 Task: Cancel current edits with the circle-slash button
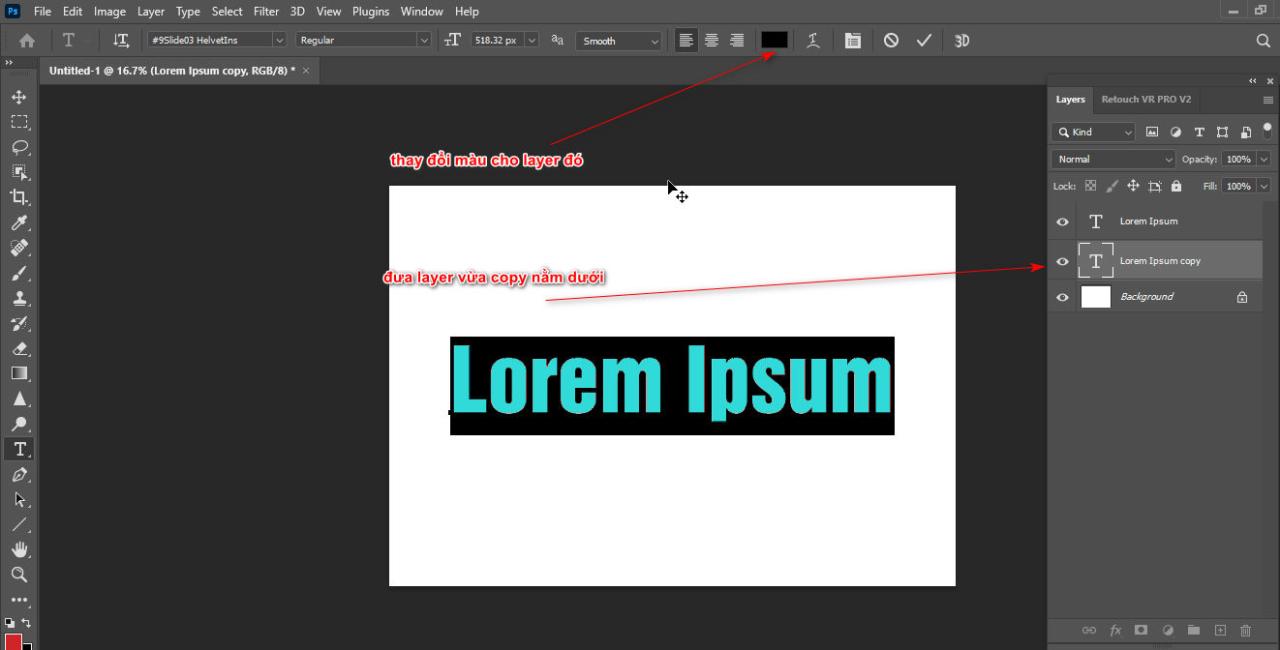pos(890,40)
